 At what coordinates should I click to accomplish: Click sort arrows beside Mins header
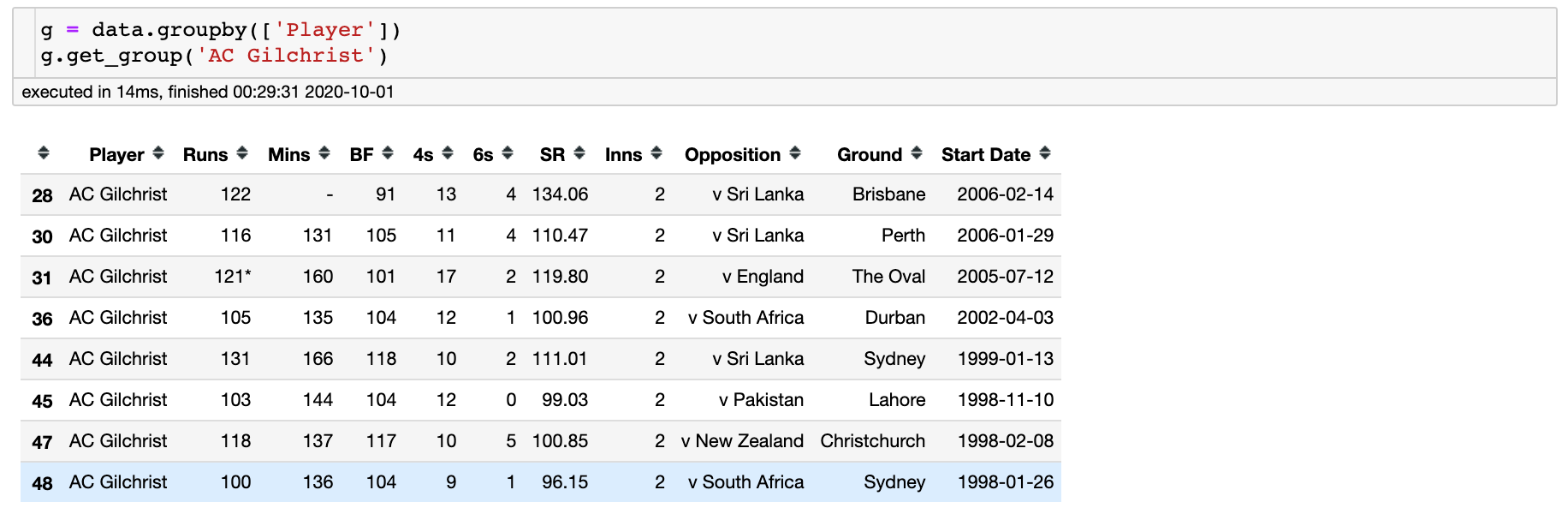tap(324, 153)
